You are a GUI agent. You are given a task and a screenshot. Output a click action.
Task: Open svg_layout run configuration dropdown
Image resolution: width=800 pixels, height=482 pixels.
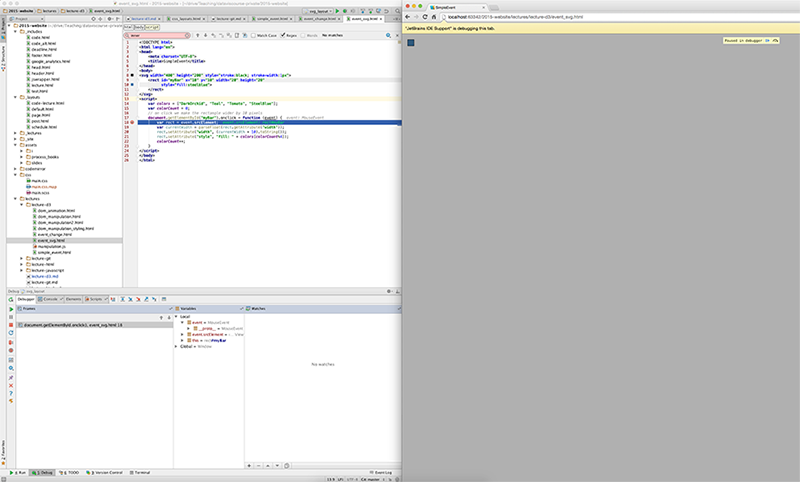(x=318, y=11)
